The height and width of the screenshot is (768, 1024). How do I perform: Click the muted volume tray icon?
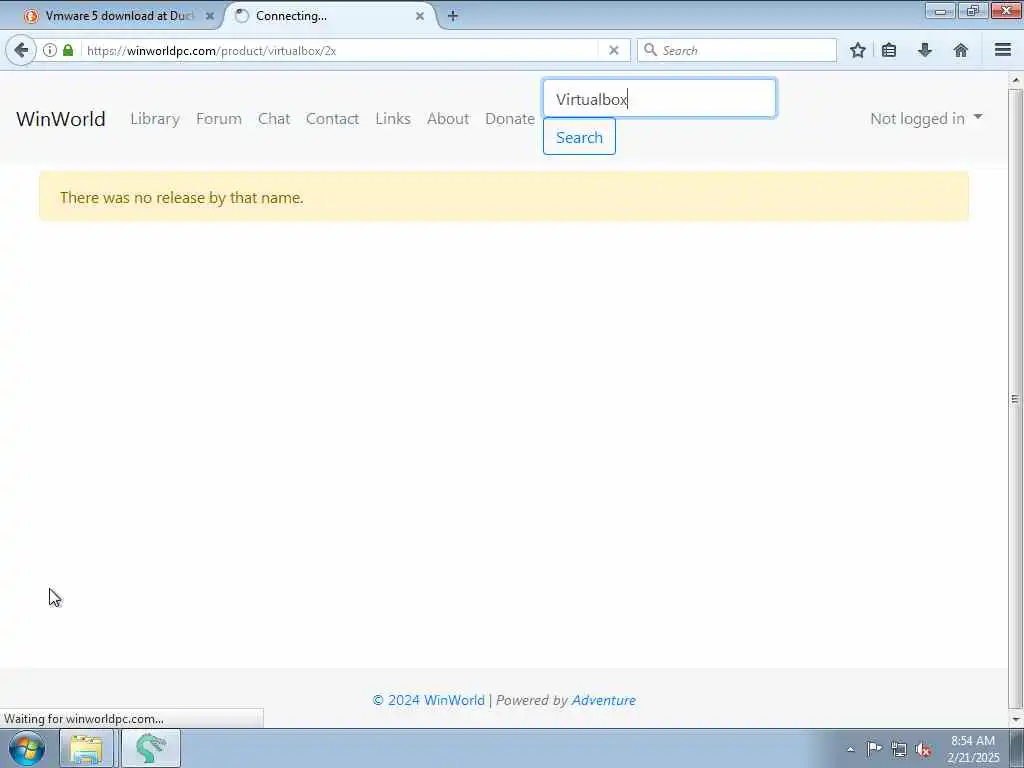(x=923, y=749)
